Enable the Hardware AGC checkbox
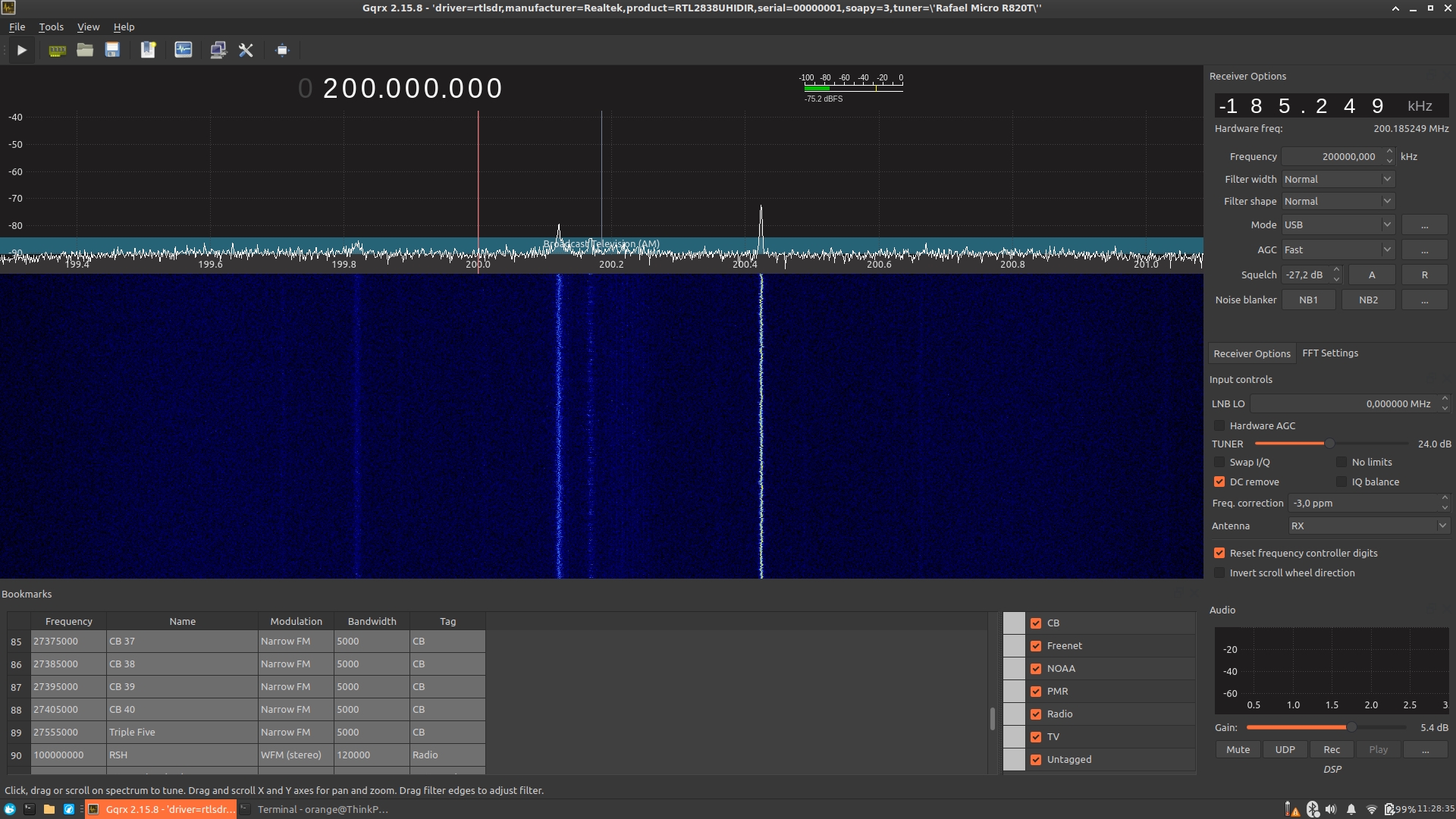Screen dimensions: 1456x819 tap(1219, 426)
